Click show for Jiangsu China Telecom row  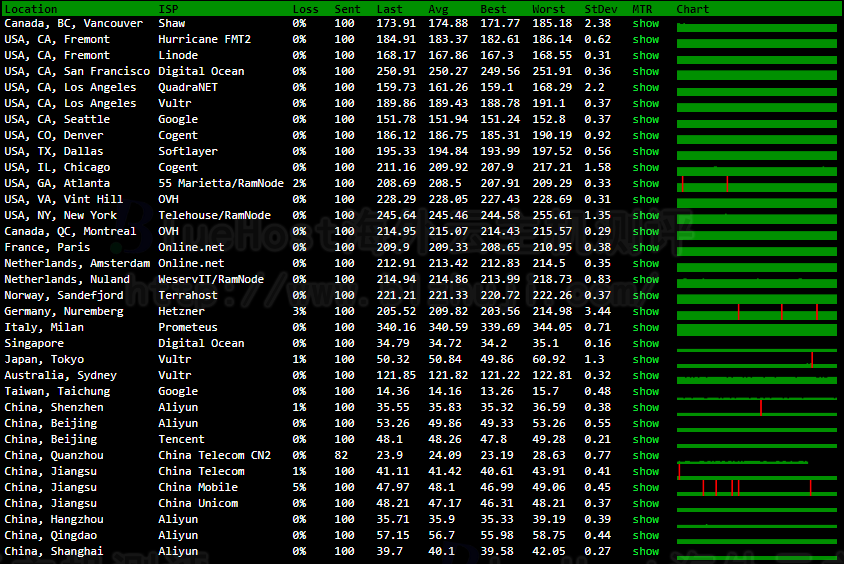pos(645,471)
